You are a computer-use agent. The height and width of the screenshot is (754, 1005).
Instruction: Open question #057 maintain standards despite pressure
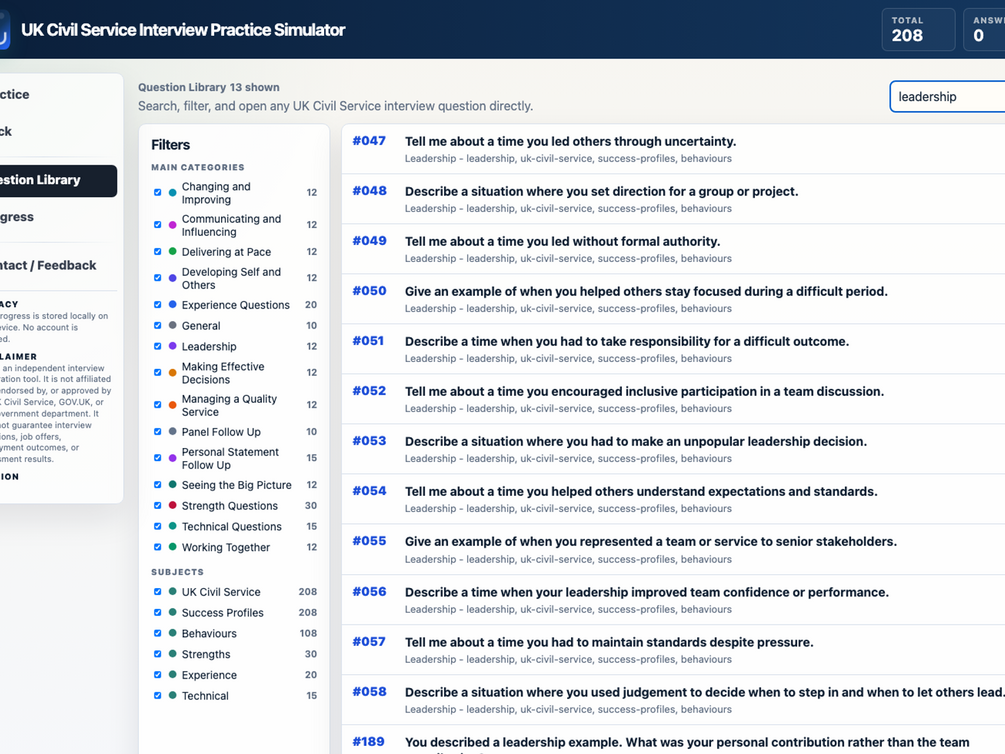click(673, 649)
